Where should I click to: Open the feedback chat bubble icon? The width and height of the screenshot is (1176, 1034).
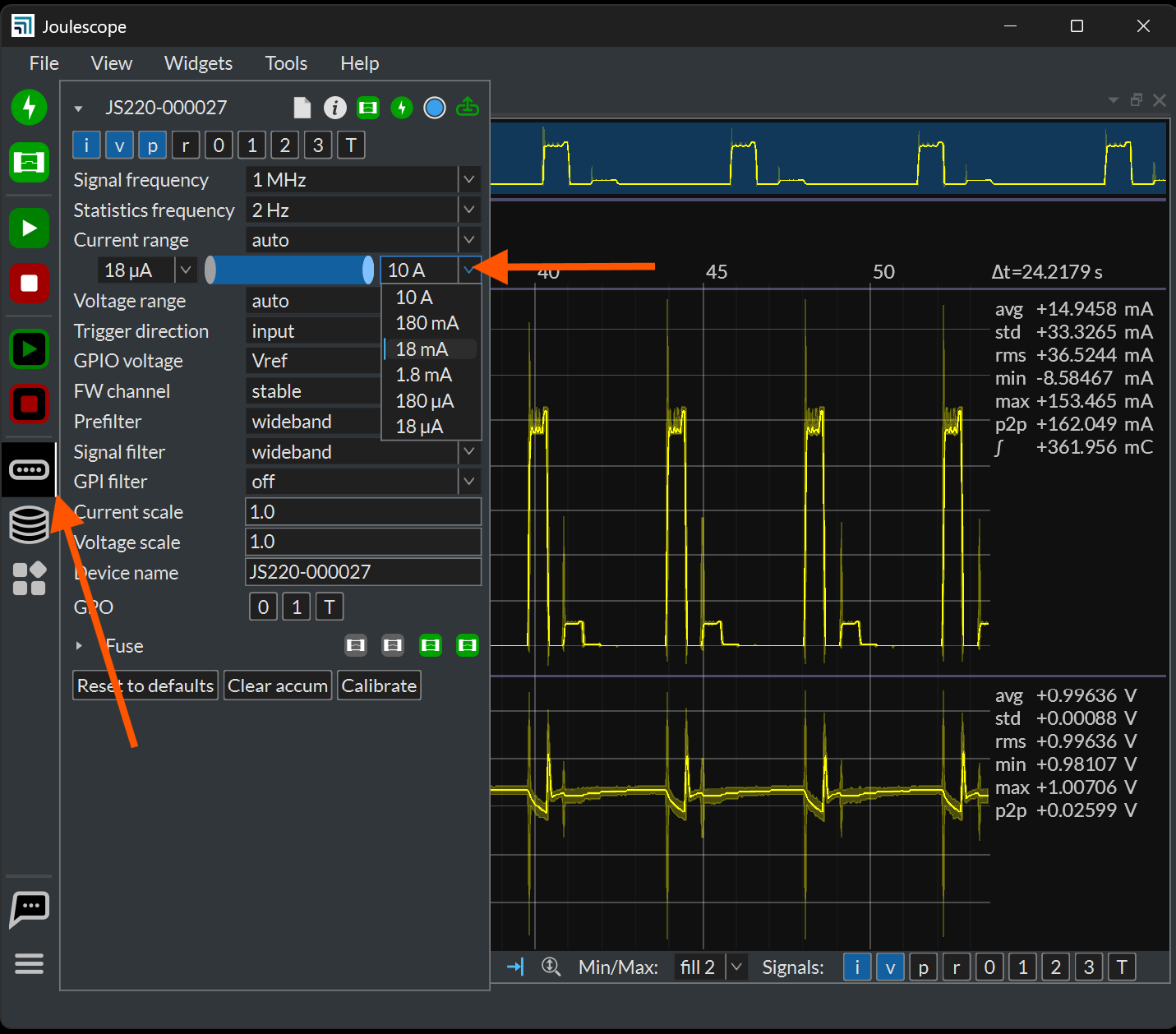pos(29,909)
